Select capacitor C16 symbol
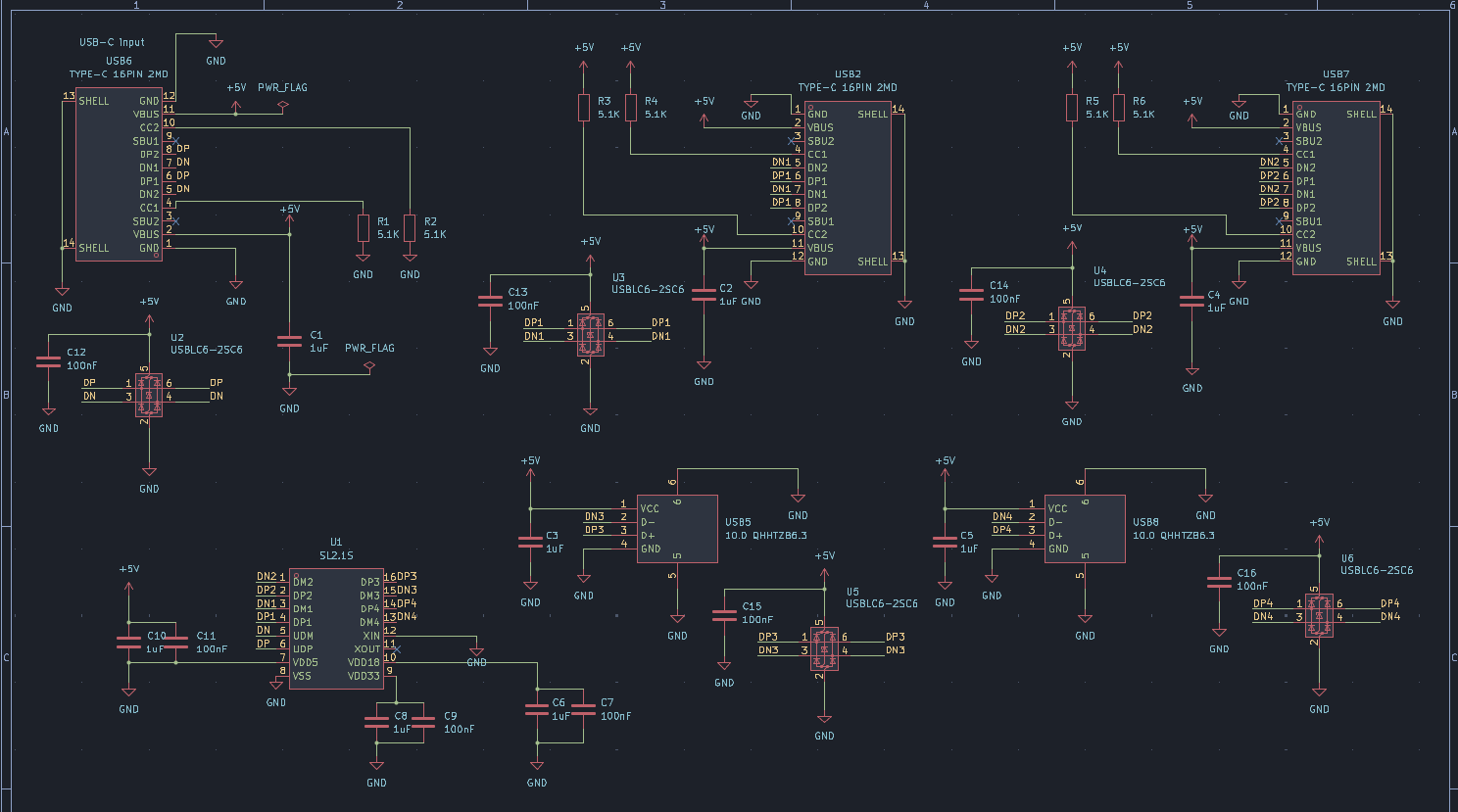 [x=1219, y=582]
